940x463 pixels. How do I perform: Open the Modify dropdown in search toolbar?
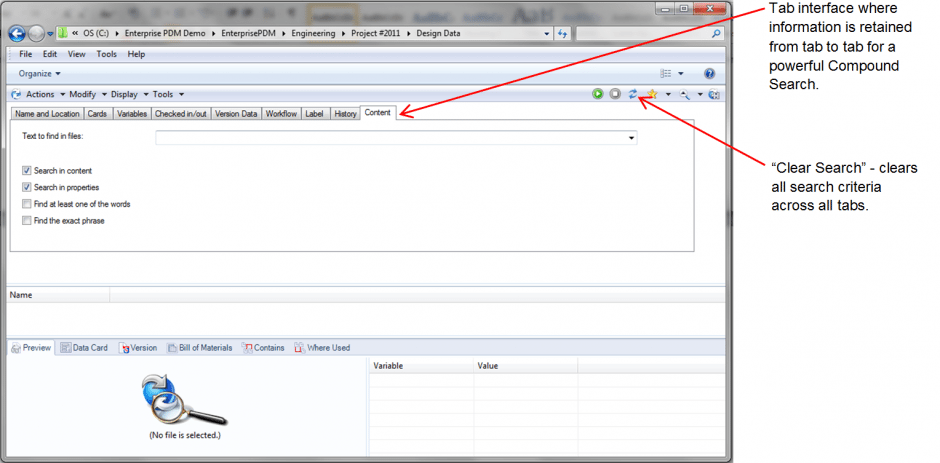click(x=86, y=94)
